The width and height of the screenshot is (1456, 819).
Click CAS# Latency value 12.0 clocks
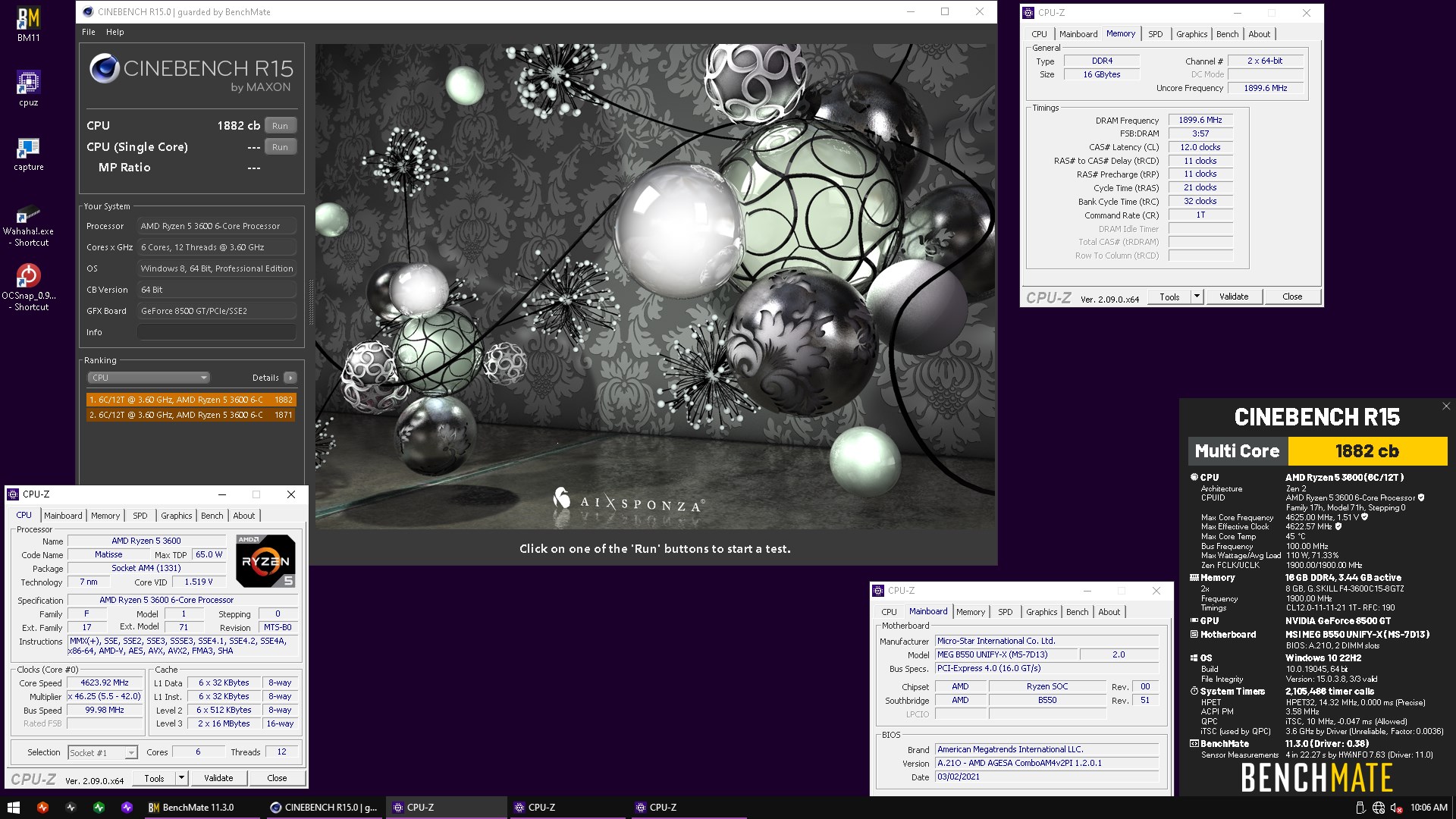point(1200,147)
